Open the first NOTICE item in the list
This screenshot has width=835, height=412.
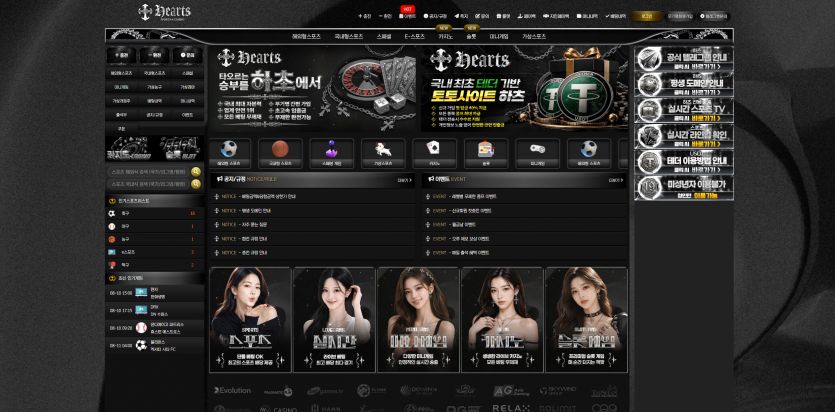(312, 196)
